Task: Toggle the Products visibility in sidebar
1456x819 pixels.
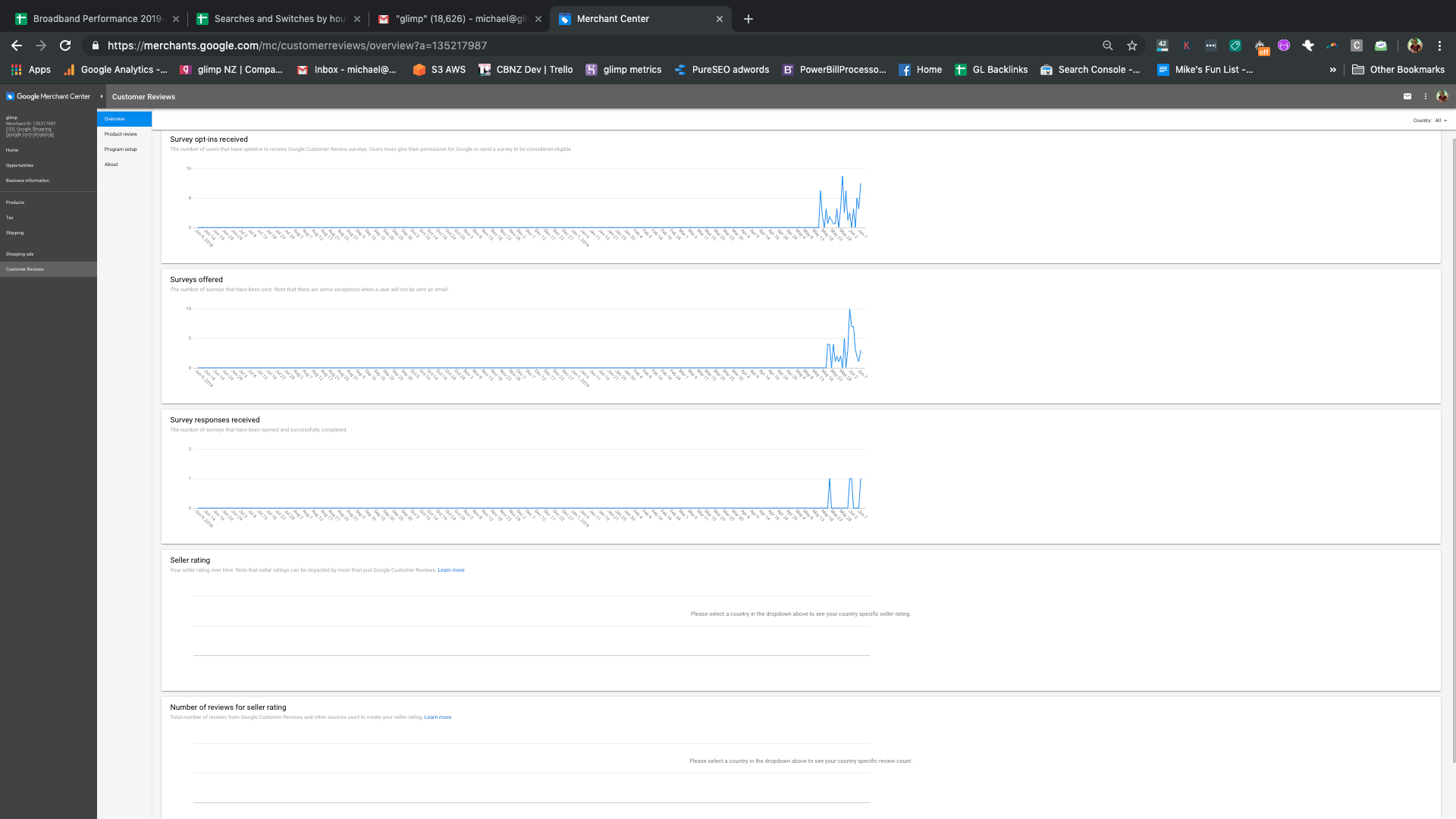Action: pyautogui.click(x=15, y=202)
